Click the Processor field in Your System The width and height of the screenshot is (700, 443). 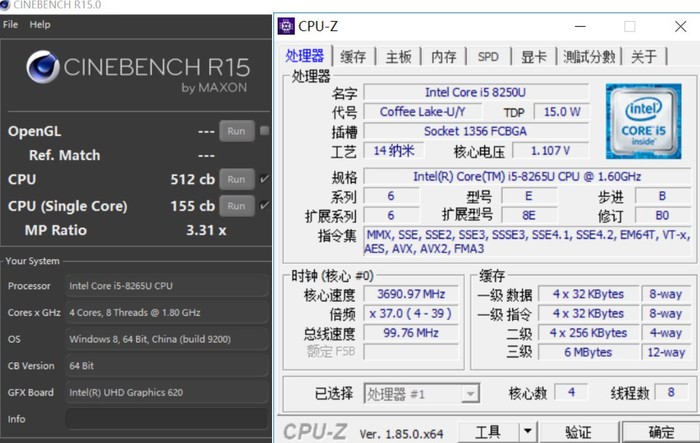click(x=167, y=286)
